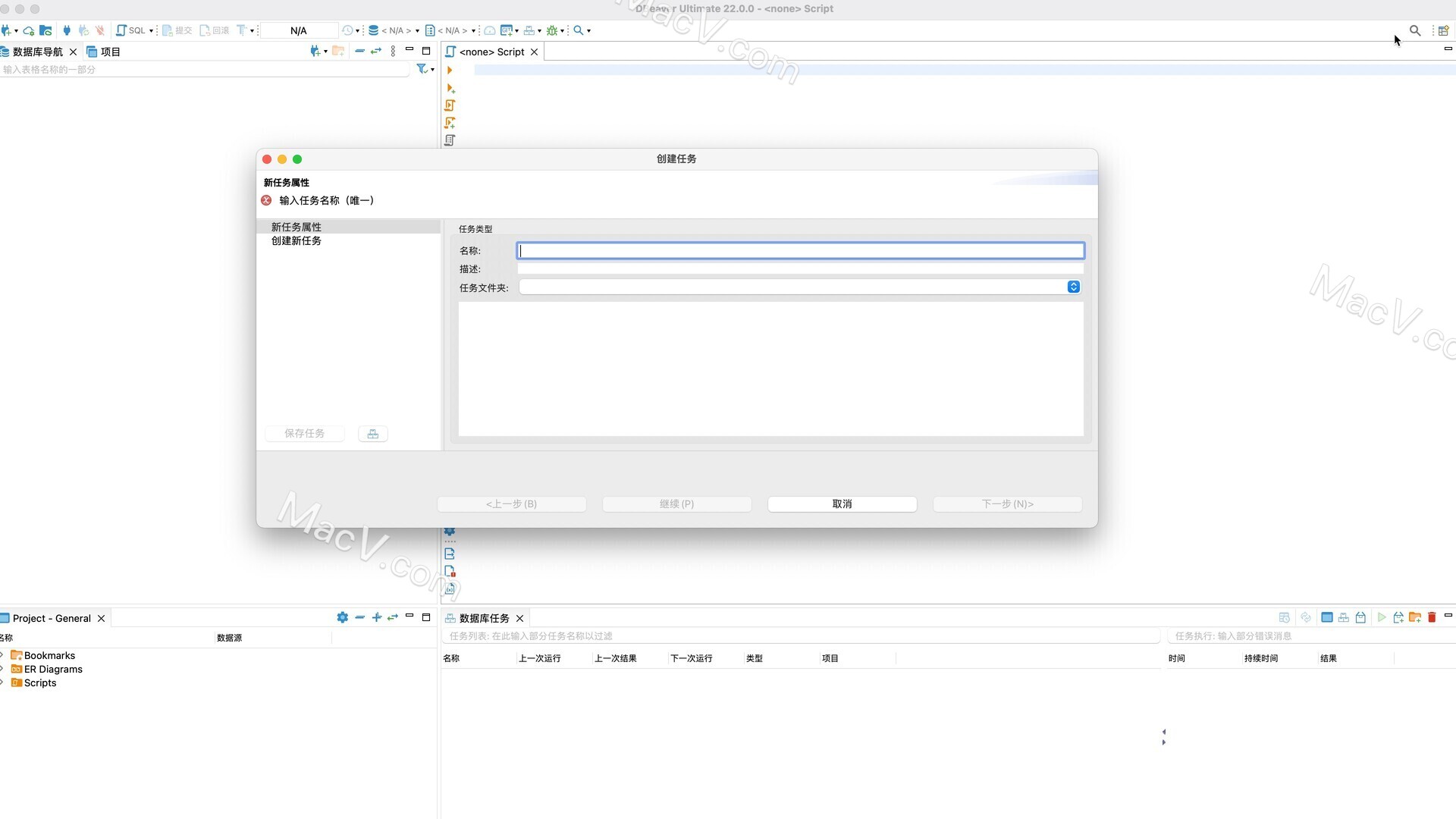Click the 保存任务 button
The width and height of the screenshot is (1456, 819).
point(304,433)
